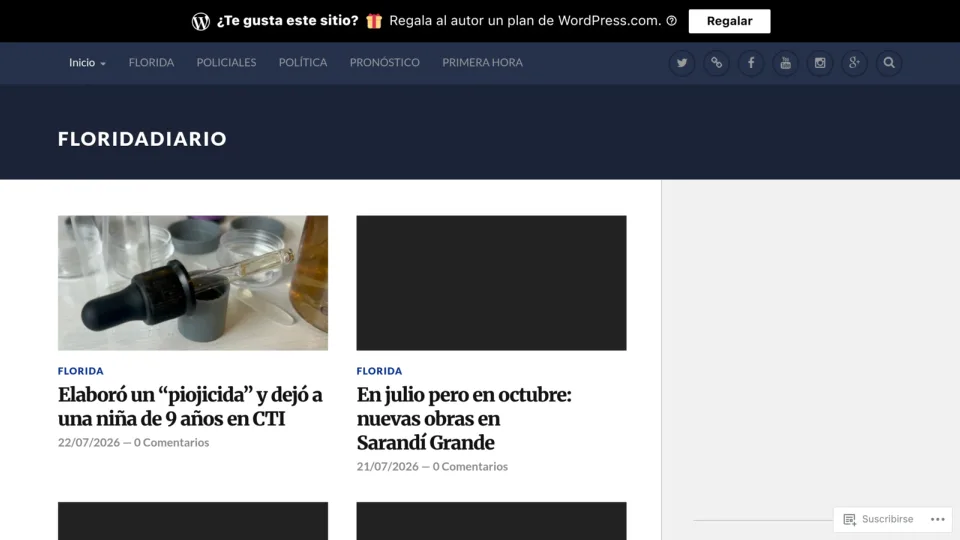Open the PRONÓSTICO menu item
The image size is (960, 540).
click(384, 62)
